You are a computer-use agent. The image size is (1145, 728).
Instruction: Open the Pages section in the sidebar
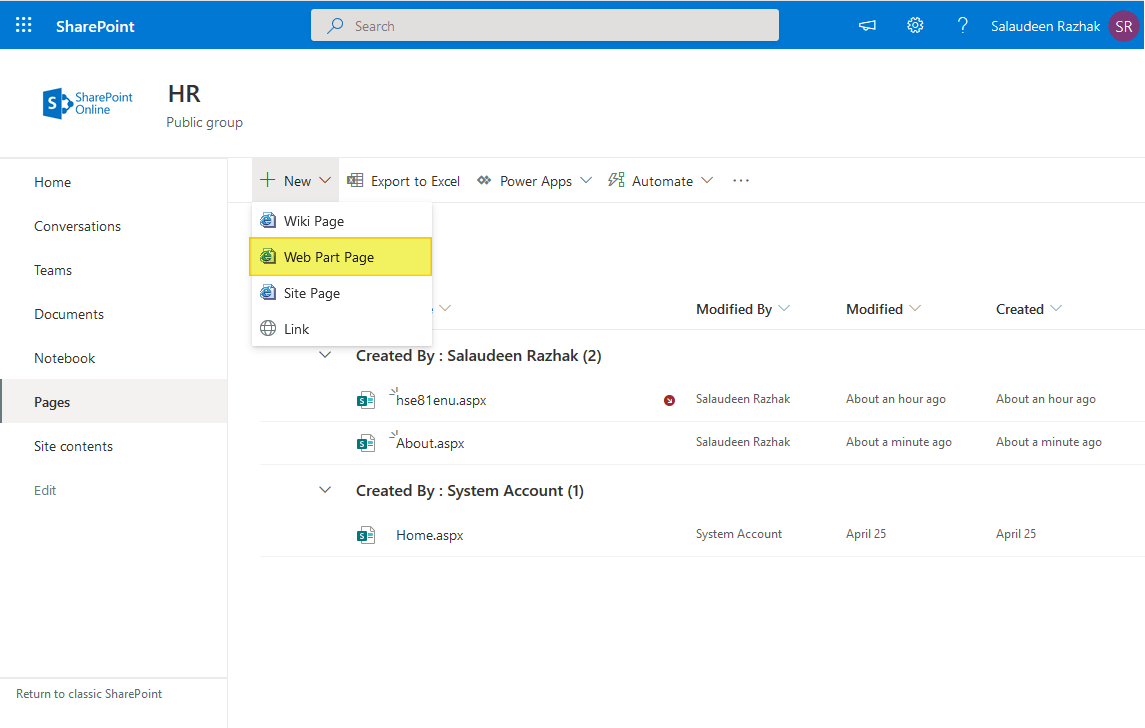(53, 401)
